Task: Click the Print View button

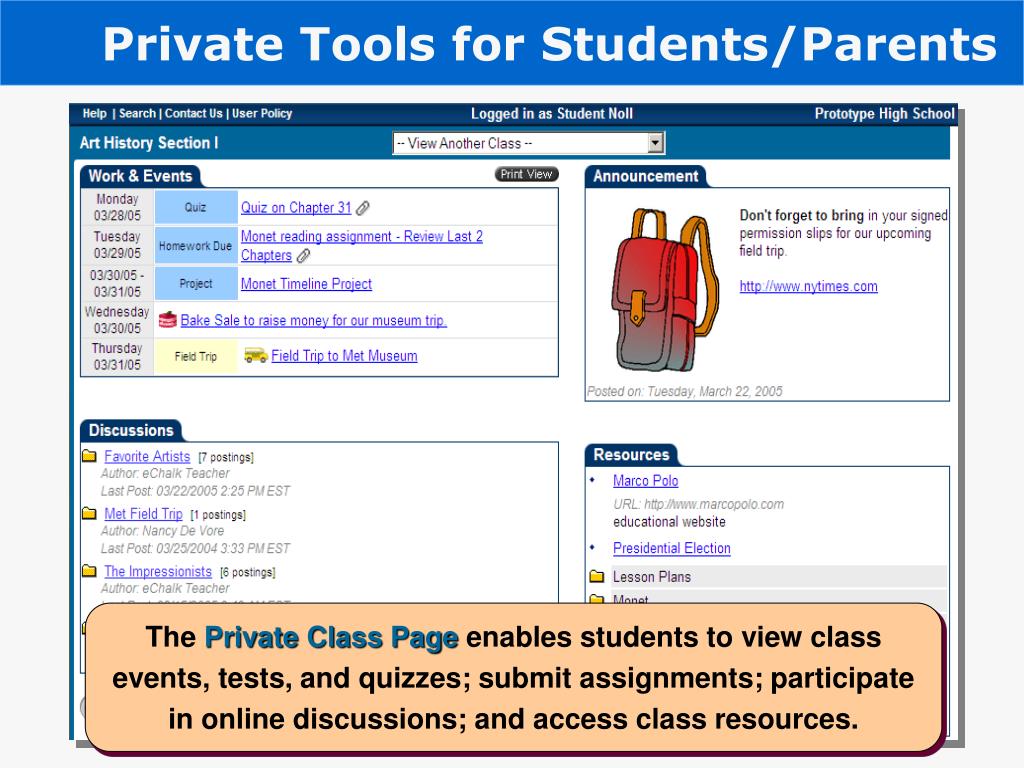Action: tap(526, 174)
